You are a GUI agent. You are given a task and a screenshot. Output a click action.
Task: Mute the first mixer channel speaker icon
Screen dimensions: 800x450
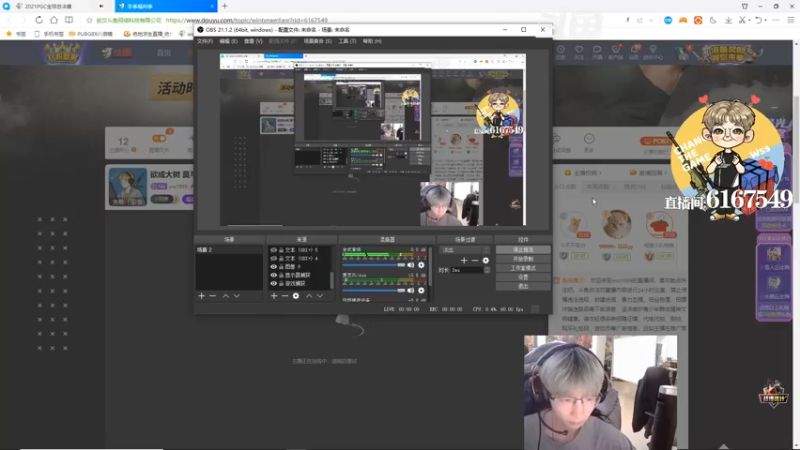[411, 265]
